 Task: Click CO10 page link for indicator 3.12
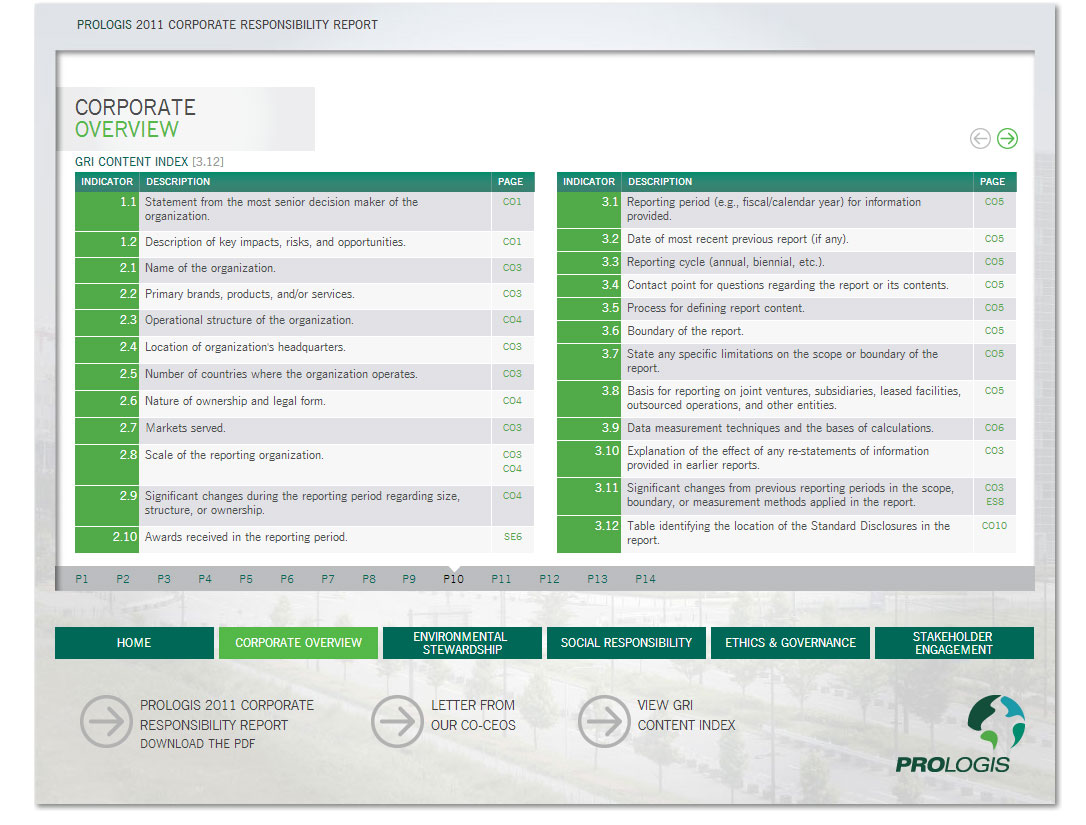pos(994,526)
